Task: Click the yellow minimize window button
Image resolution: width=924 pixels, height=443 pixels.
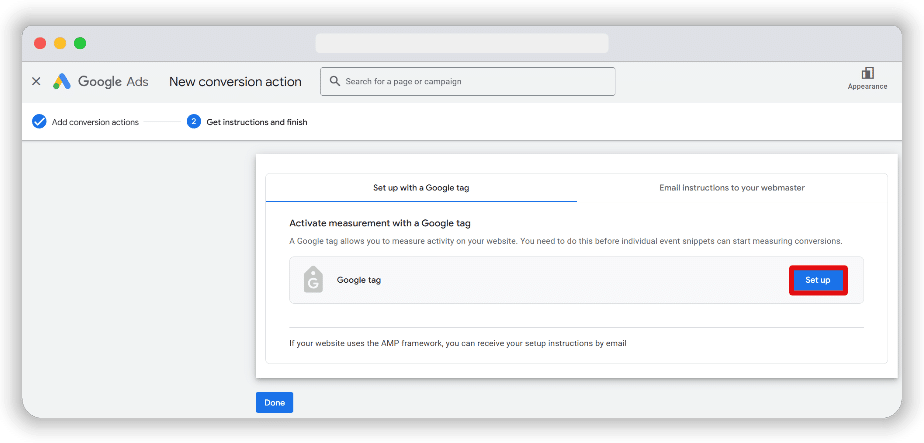Action: click(x=60, y=43)
